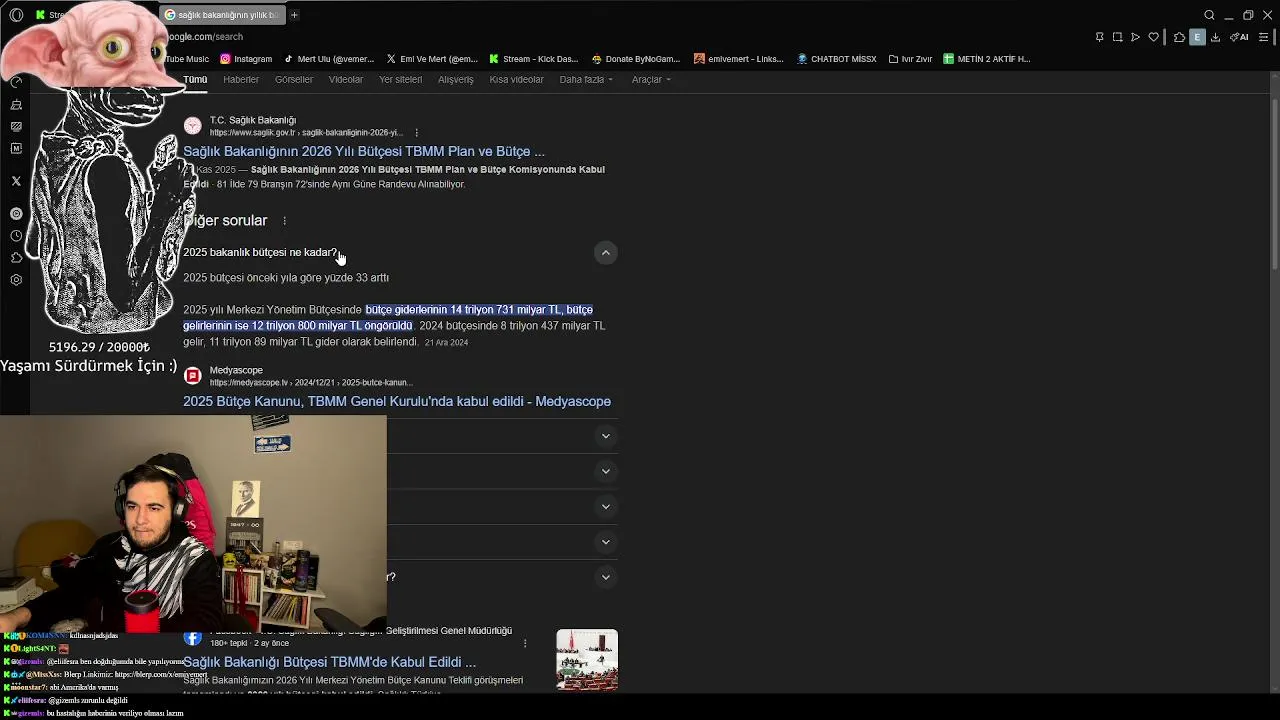Select the Yer siteleri filter tab
Viewport: 1280px width, 720px height.
point(400,79)
